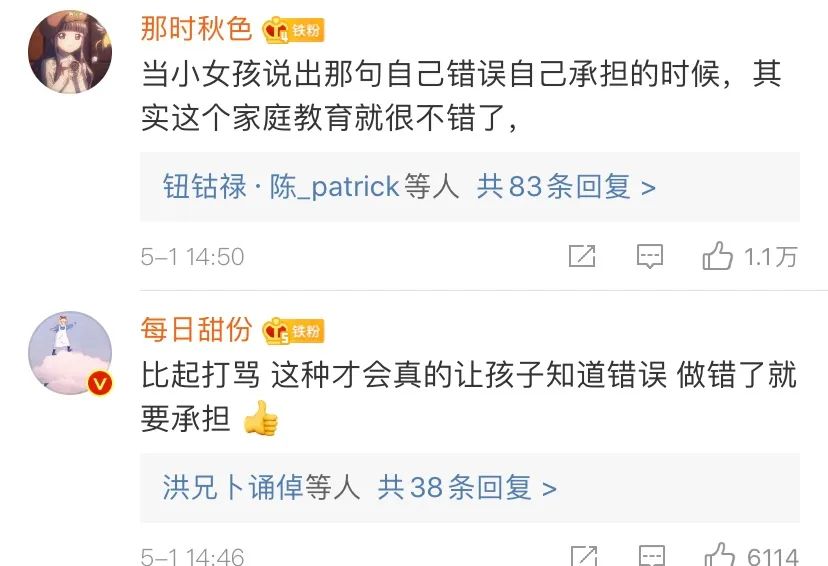Open avatar of 每日甜份

coord(70,353)
